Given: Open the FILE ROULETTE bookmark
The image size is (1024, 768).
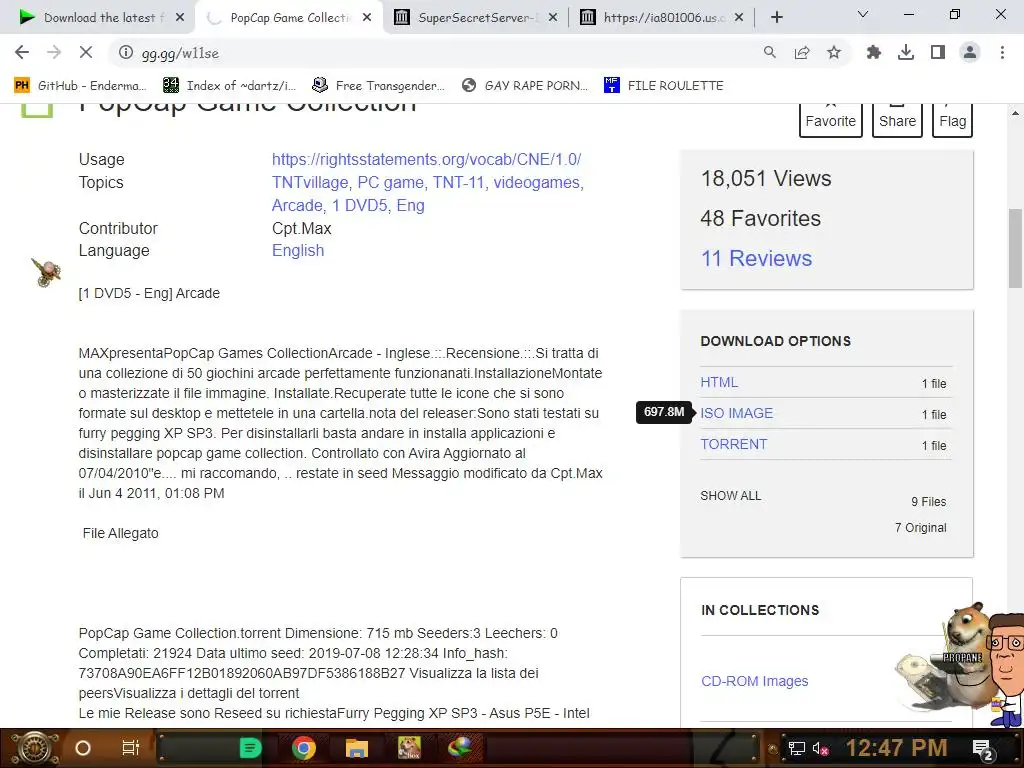Looking at the screenshot, I should point(664,86).
